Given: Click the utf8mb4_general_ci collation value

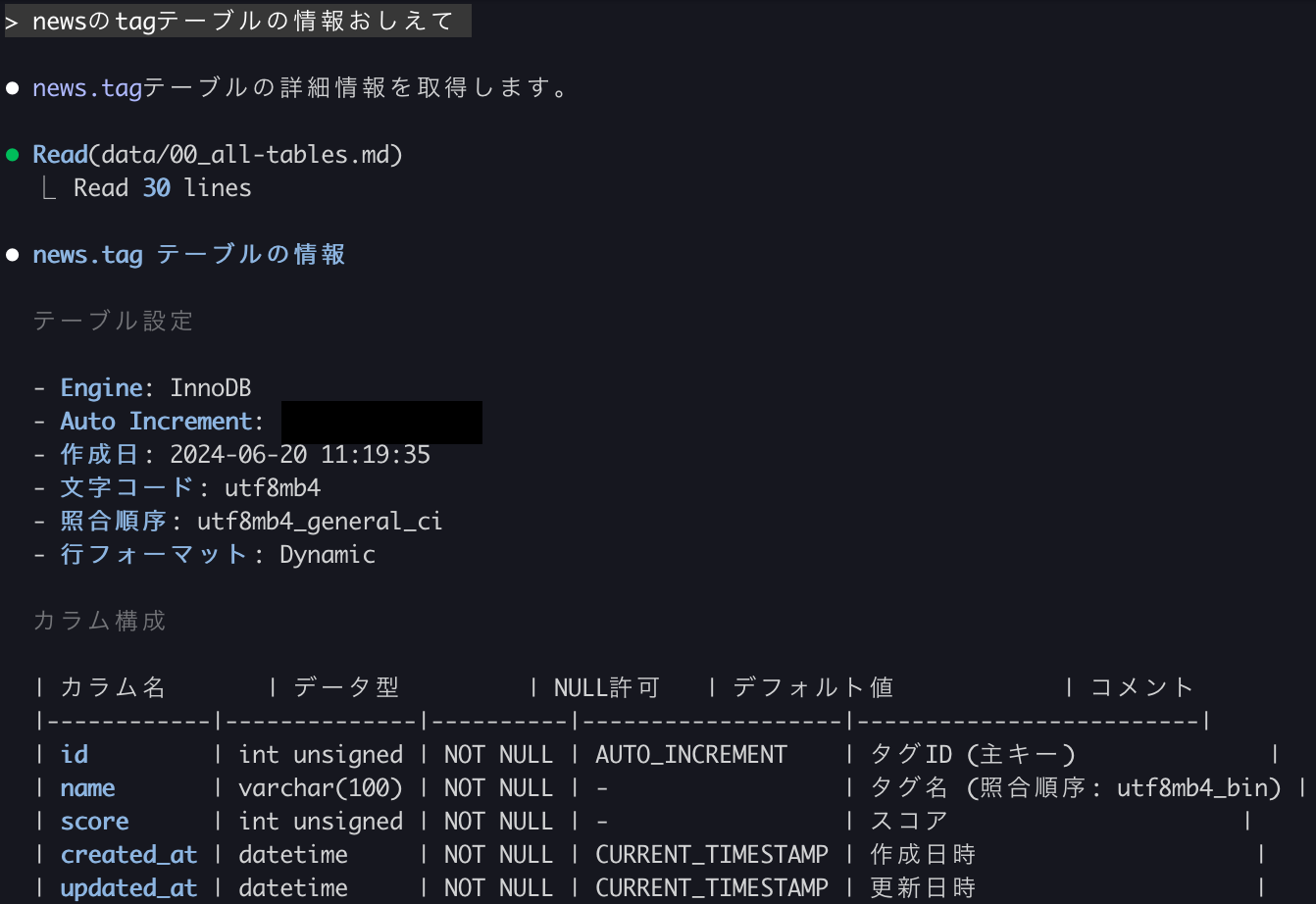Looking at the screenshot, I should (320, 522).
